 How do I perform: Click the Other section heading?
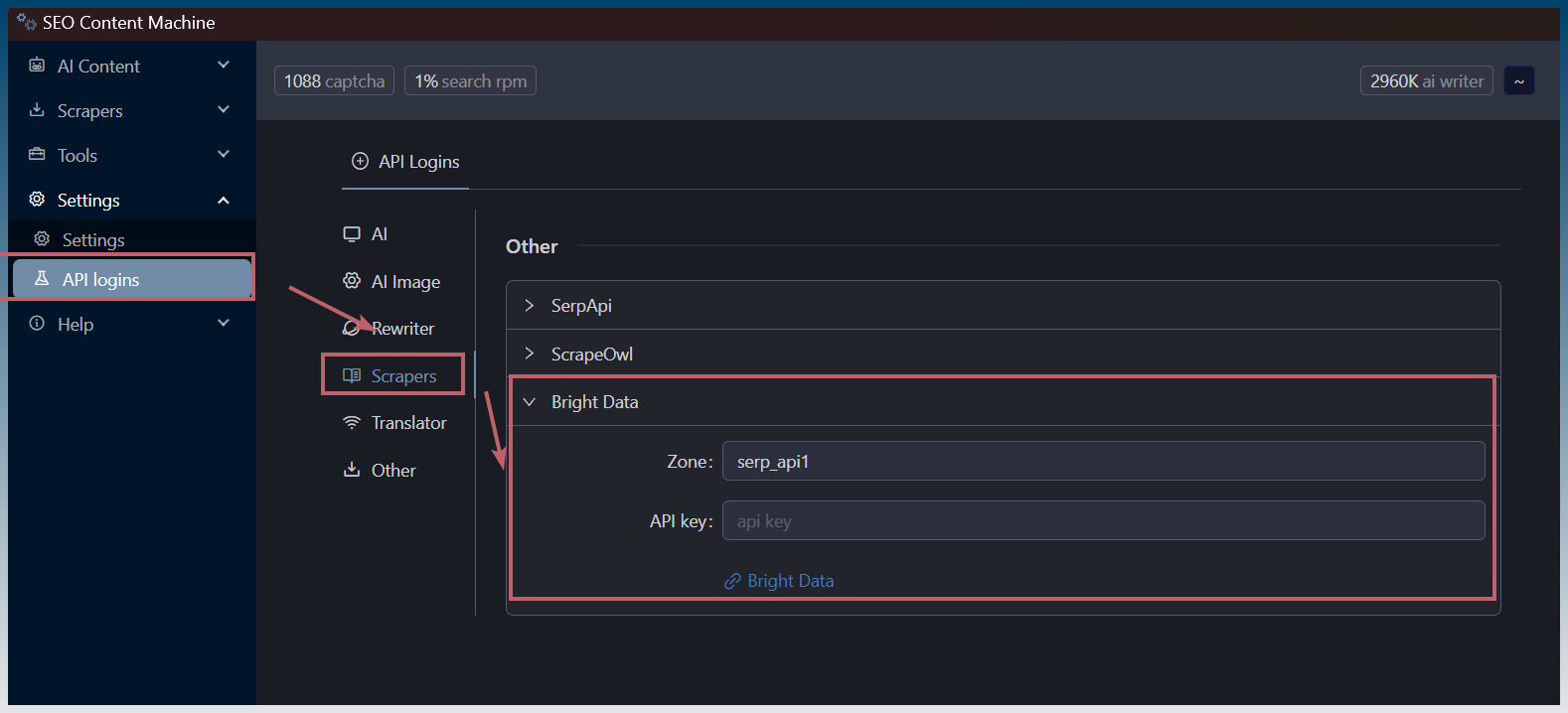coord(532,246)
